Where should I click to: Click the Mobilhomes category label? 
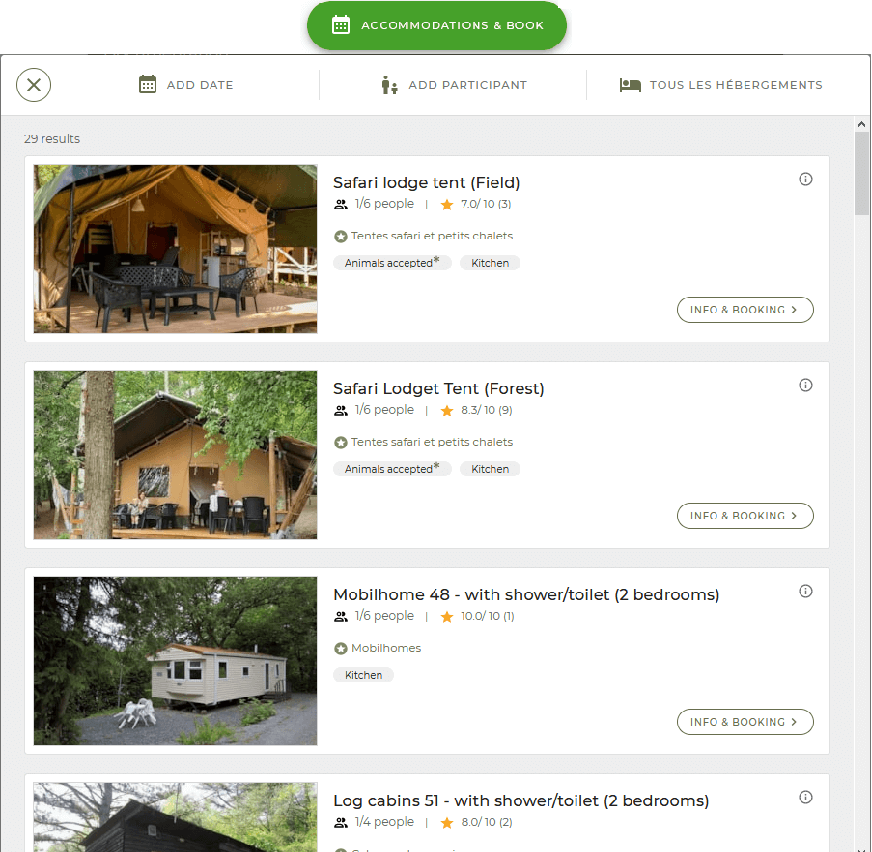(x=386, y=648)
